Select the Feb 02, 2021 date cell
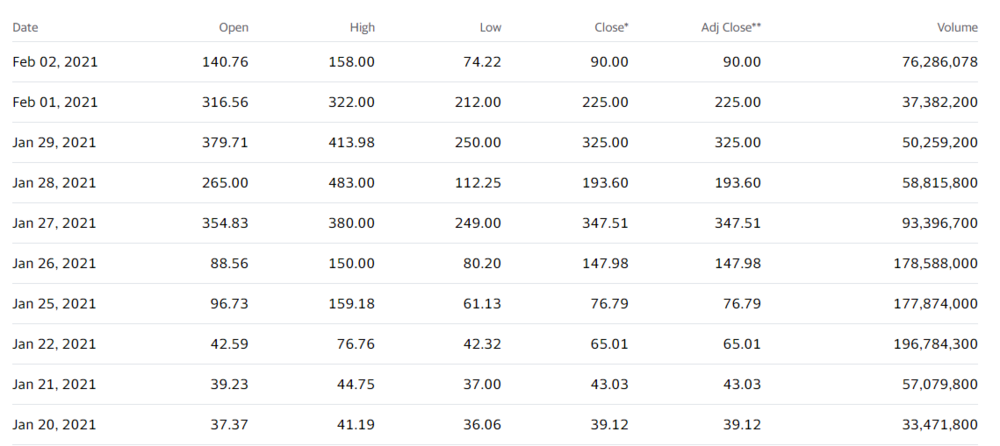 point(55,62)
